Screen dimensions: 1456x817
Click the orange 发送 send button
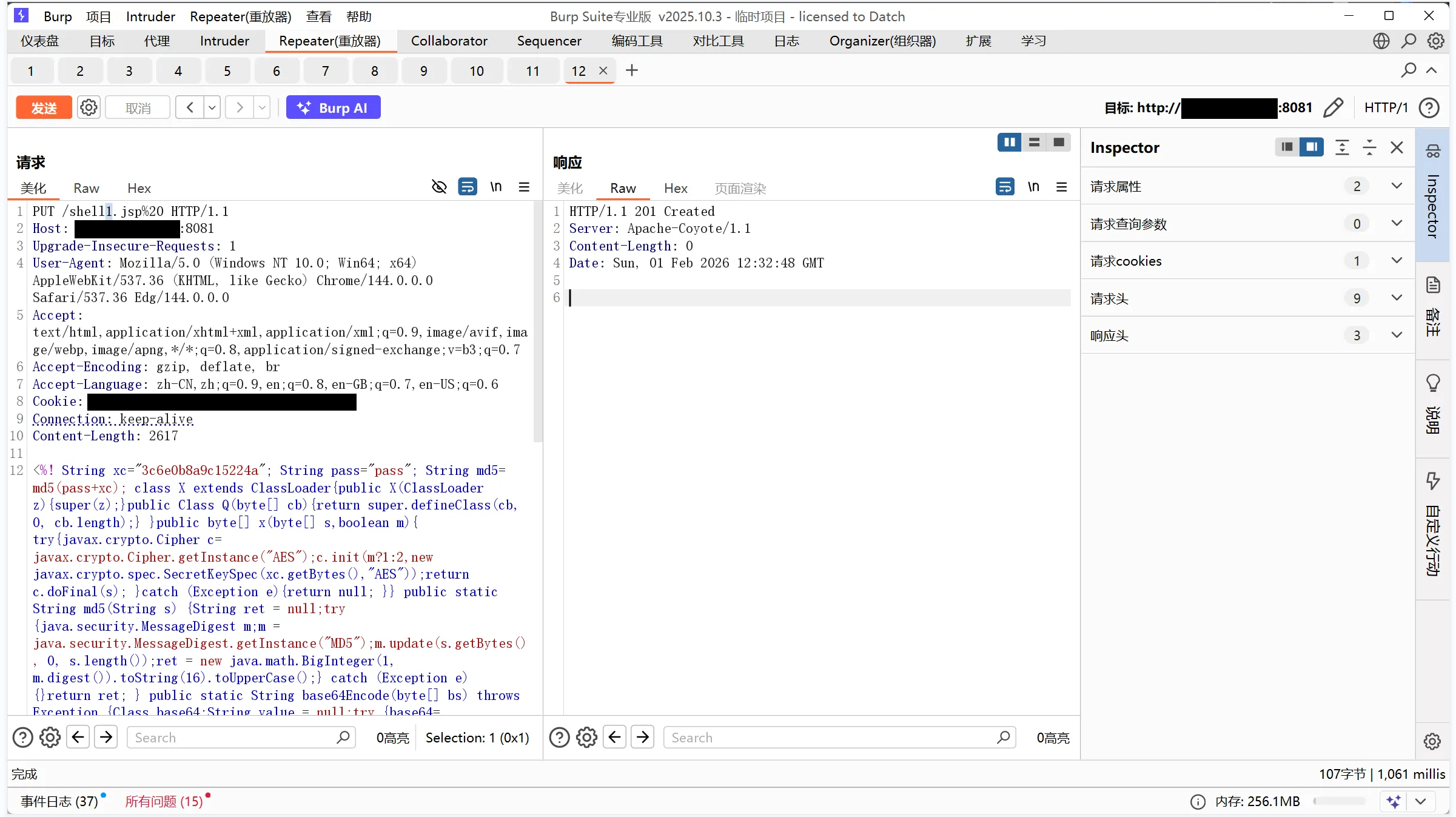pos(44,108)
